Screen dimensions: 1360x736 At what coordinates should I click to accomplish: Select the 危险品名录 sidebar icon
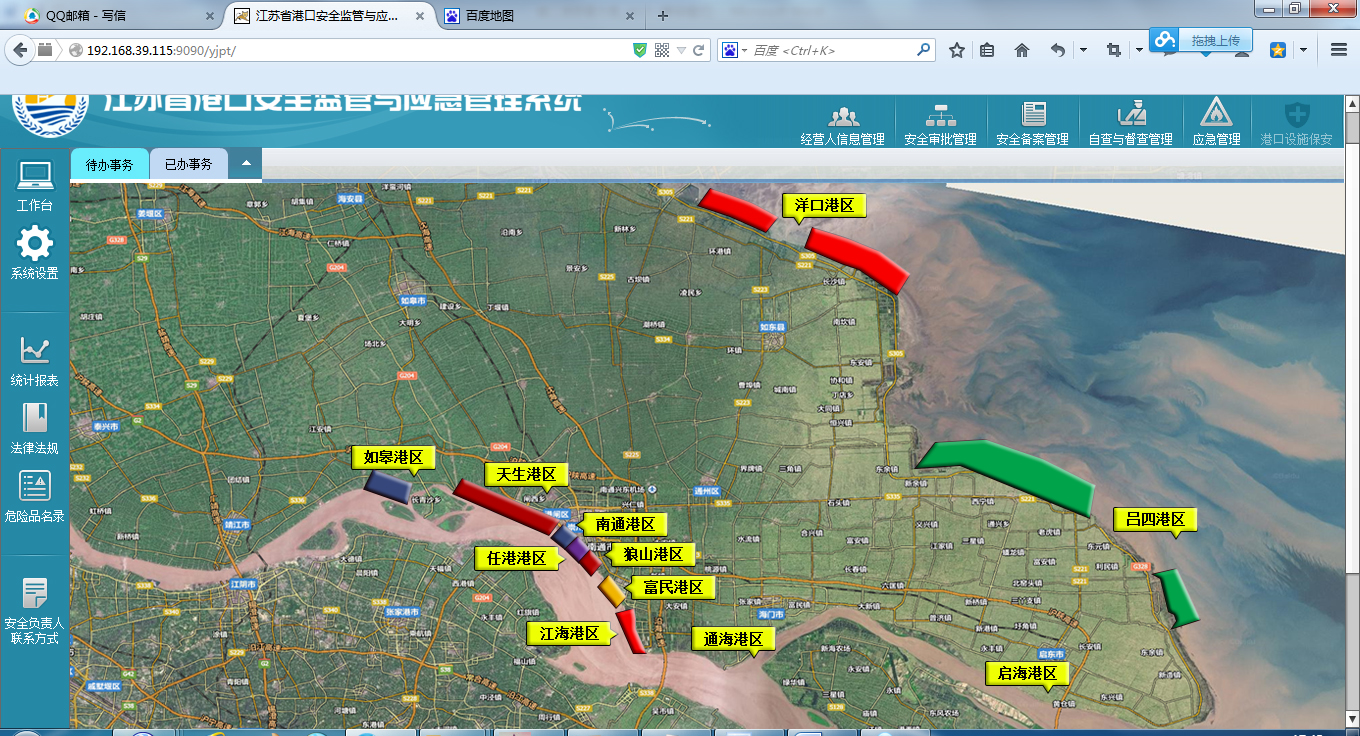click(x=35, y=495)
